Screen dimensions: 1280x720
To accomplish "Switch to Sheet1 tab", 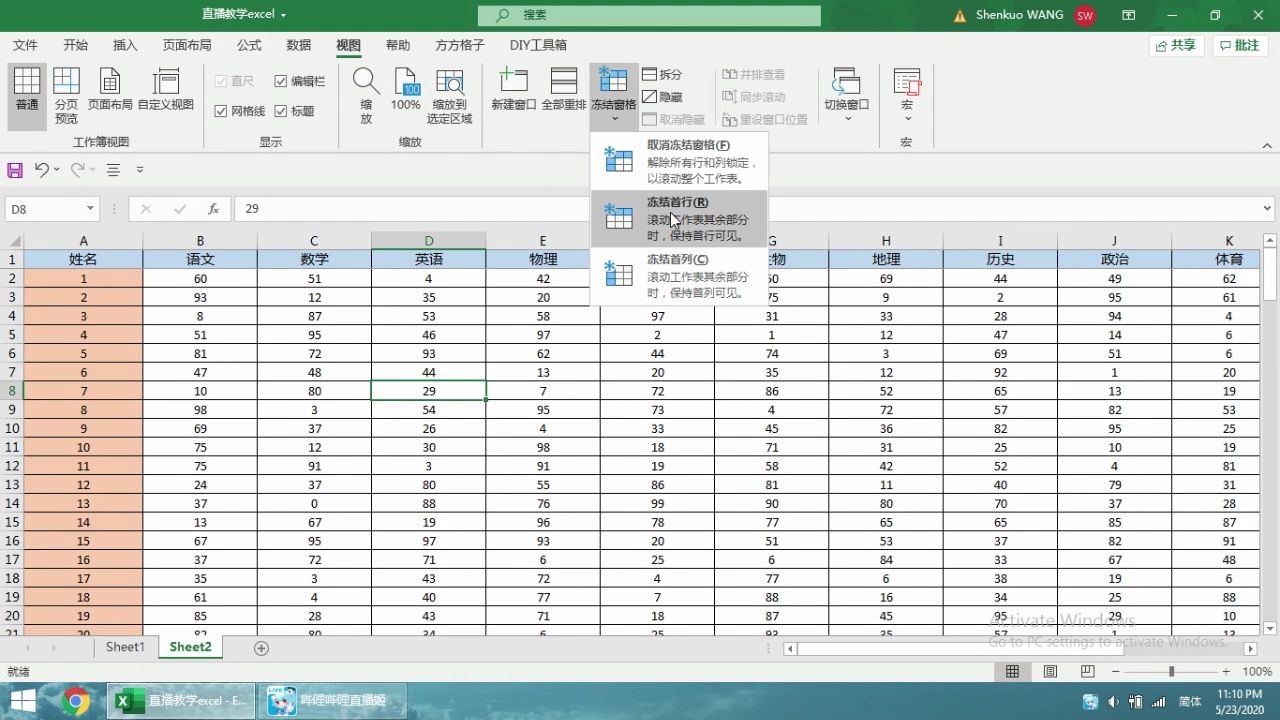I will [x=125, y=647].
